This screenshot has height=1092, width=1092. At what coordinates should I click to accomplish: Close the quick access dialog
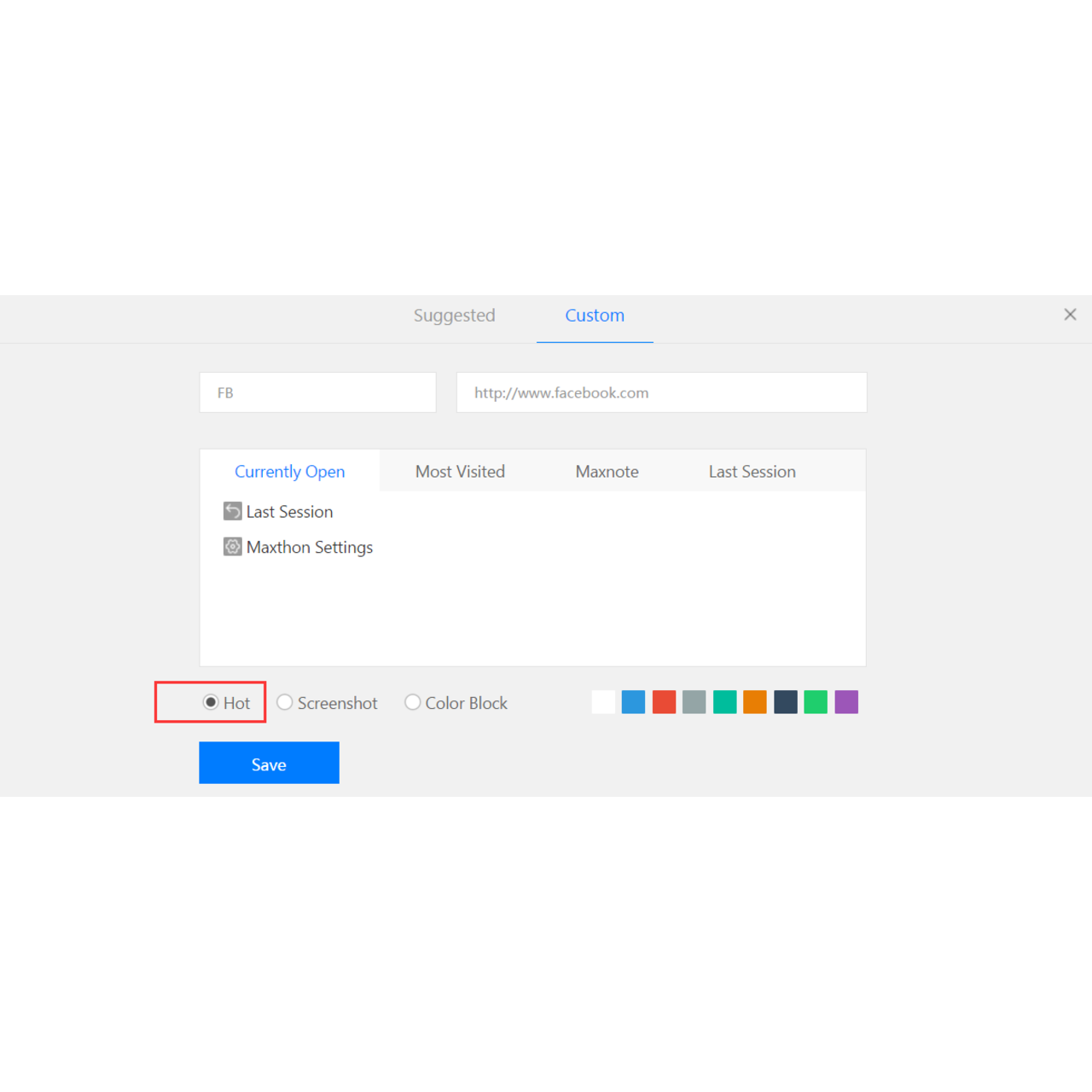click(1070, 315)
